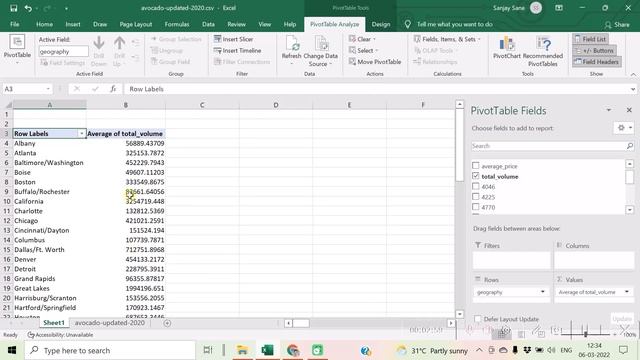Screen dimensions: 640x360
Task: Undo the last action via the title bar
Action: (28, 8)
